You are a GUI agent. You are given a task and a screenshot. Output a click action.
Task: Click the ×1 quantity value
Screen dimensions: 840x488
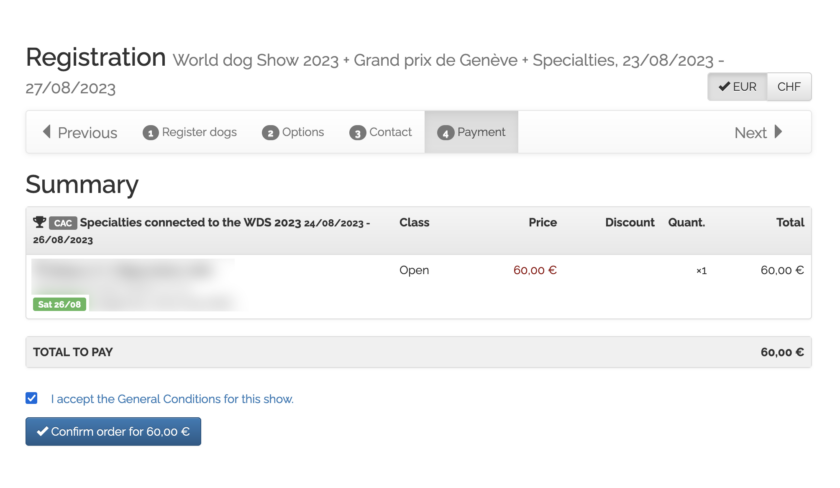pyautogui.click(x=701, y=271)
